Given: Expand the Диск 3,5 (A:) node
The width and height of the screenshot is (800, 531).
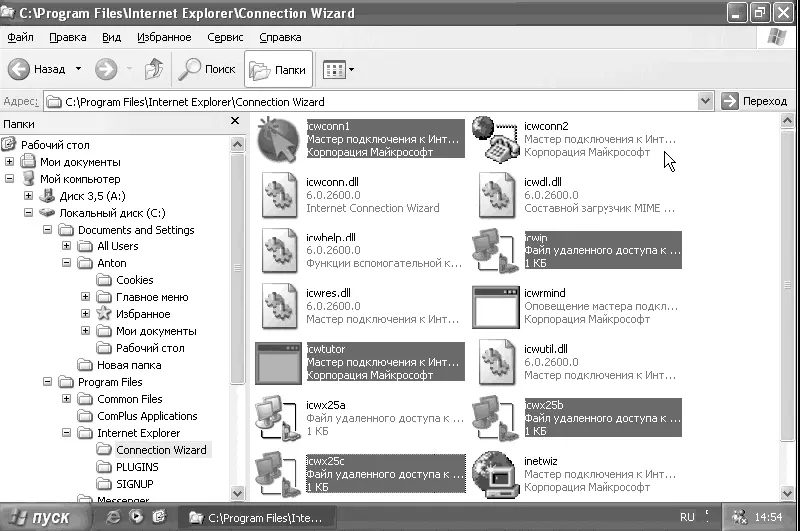Looking at the screenshot, I should [x=29, y=195].
